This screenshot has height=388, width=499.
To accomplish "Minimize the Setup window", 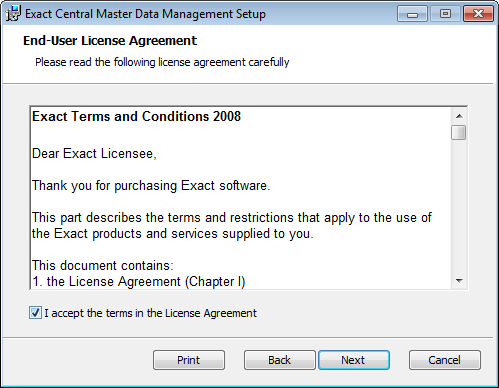I will (412, 14).
